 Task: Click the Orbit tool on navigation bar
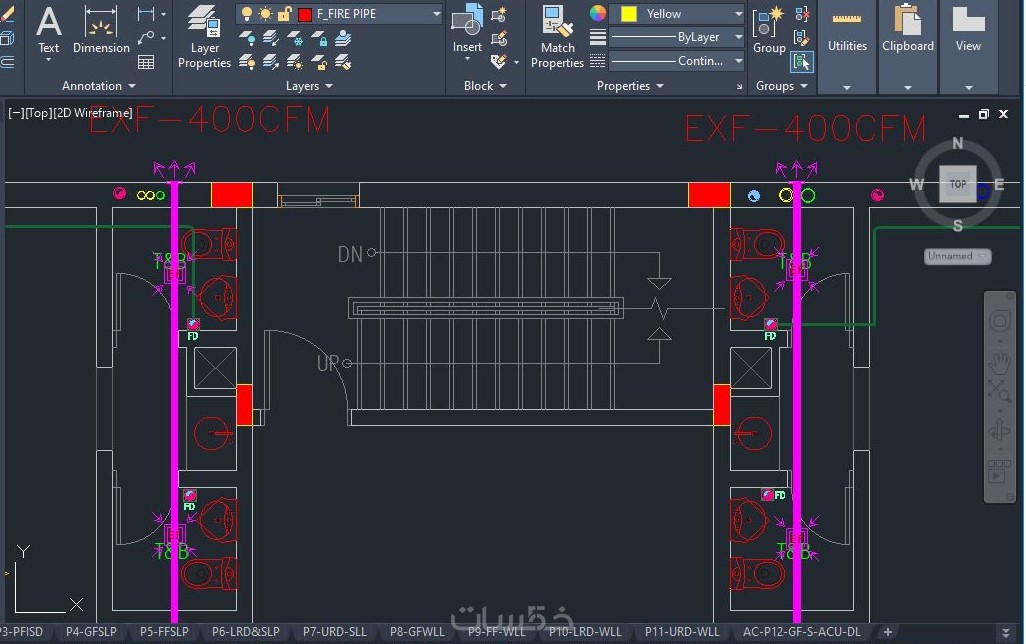(x=999, y=431)
